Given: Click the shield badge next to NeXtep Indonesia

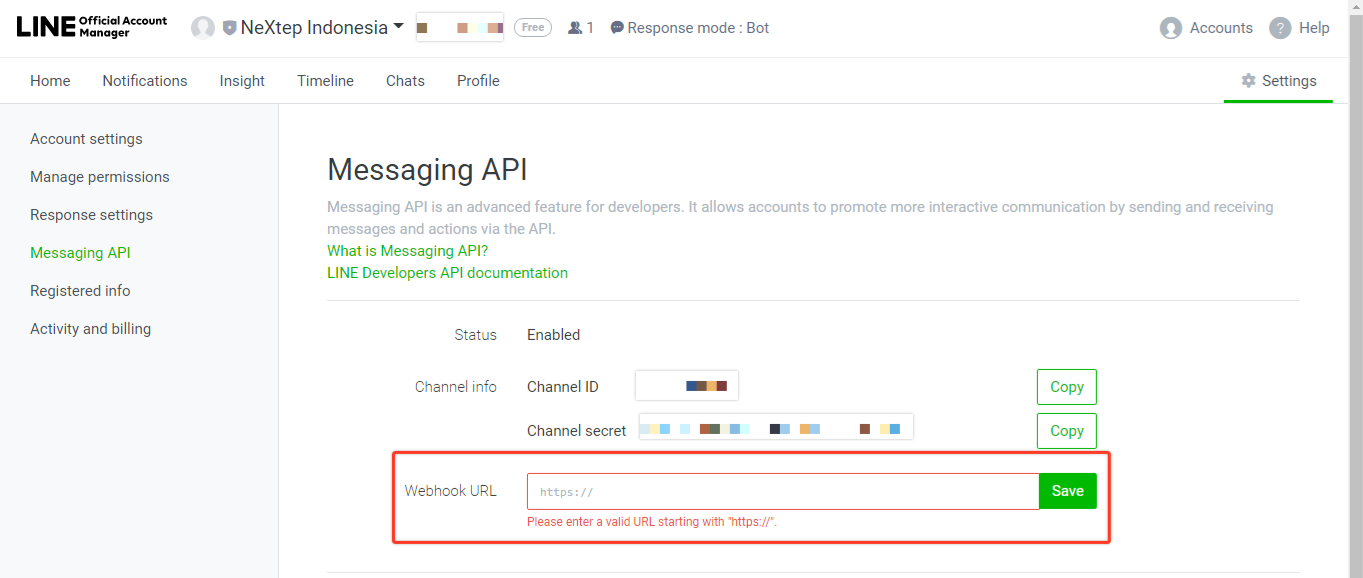Looking at the screenshot, I should [x=230, y=28].
